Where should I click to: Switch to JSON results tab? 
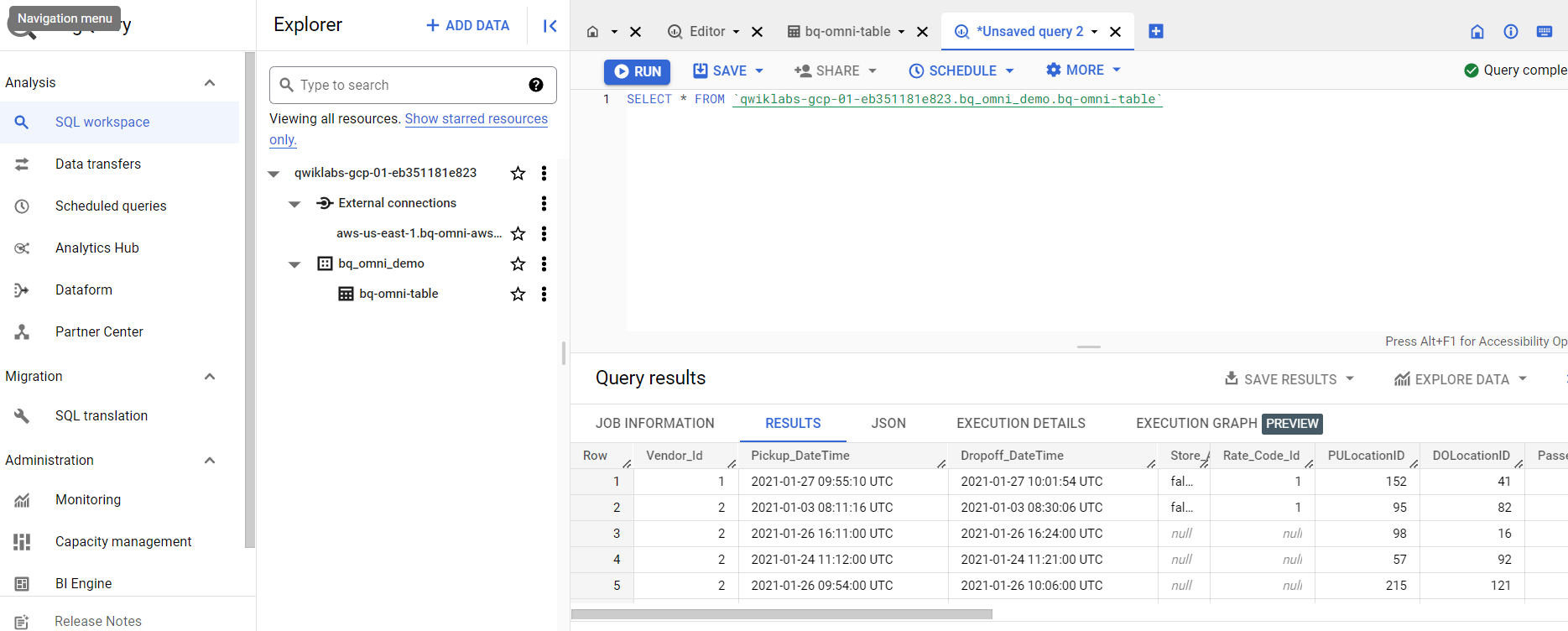coord(888,424)
